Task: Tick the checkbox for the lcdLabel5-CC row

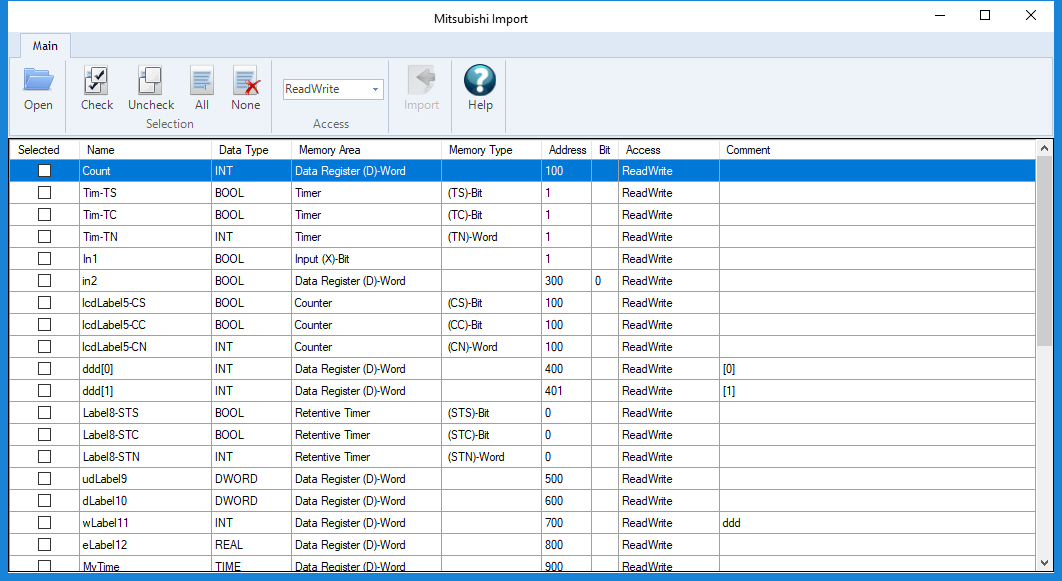Action: click(x=45, y=324)
